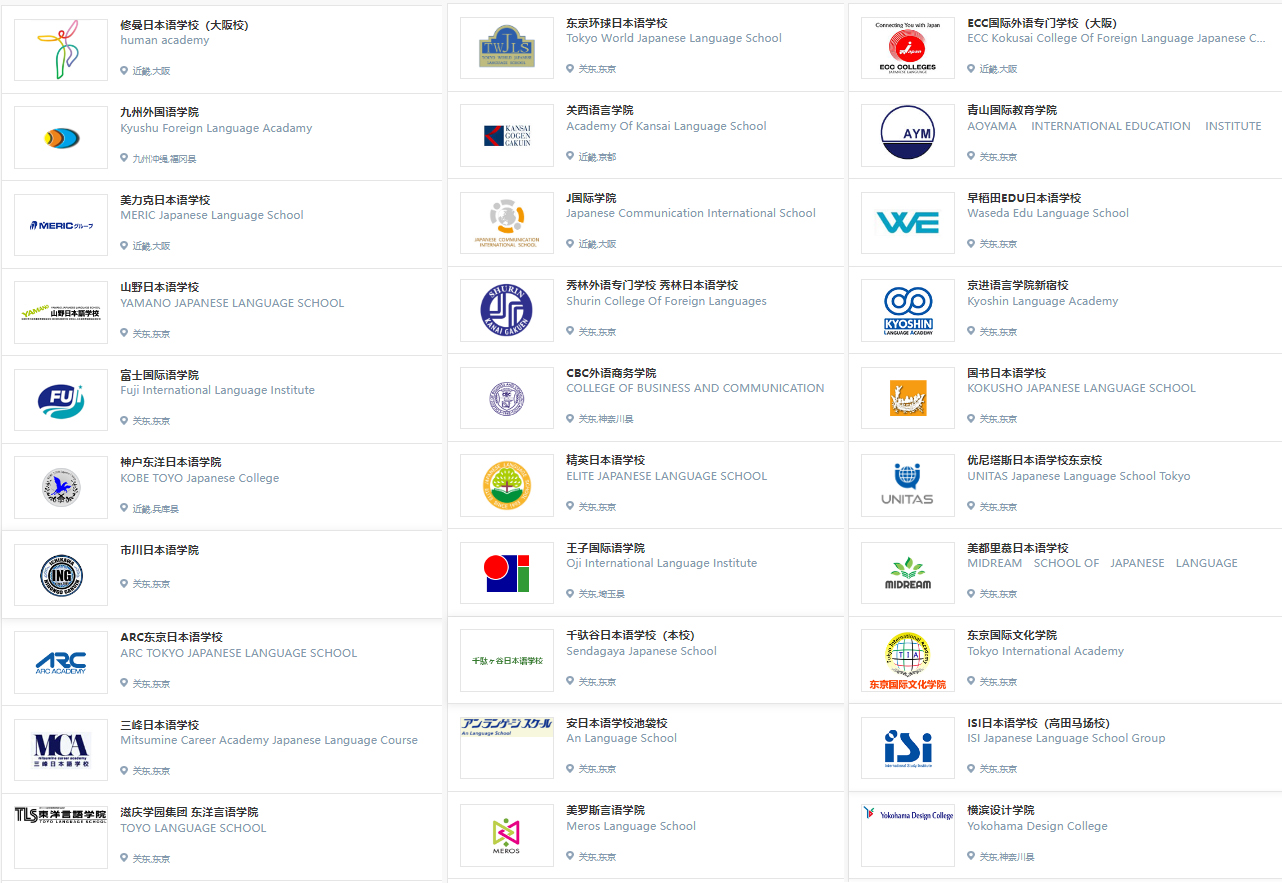
Task: Click the MCA Mitsumine Career Academy logo
Action: click(x=60, y=750)
